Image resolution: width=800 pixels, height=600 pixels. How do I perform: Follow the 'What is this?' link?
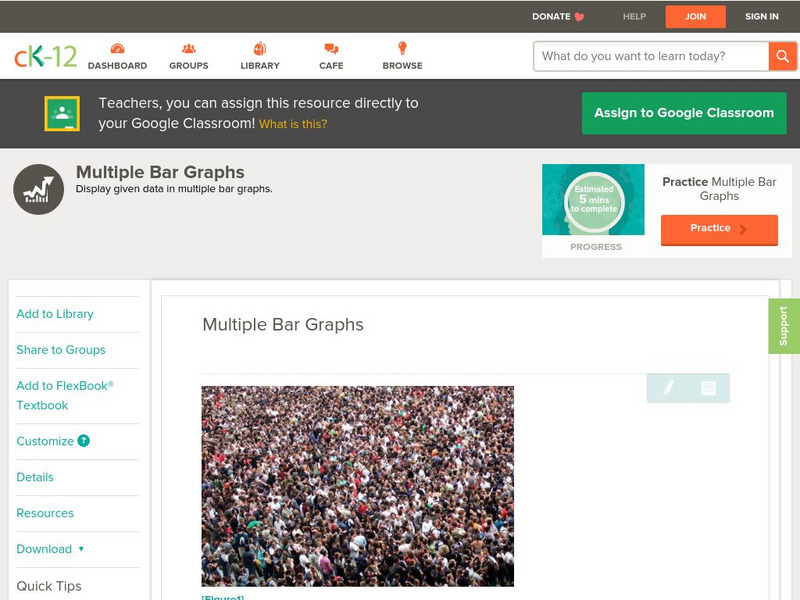pos(293,124)
